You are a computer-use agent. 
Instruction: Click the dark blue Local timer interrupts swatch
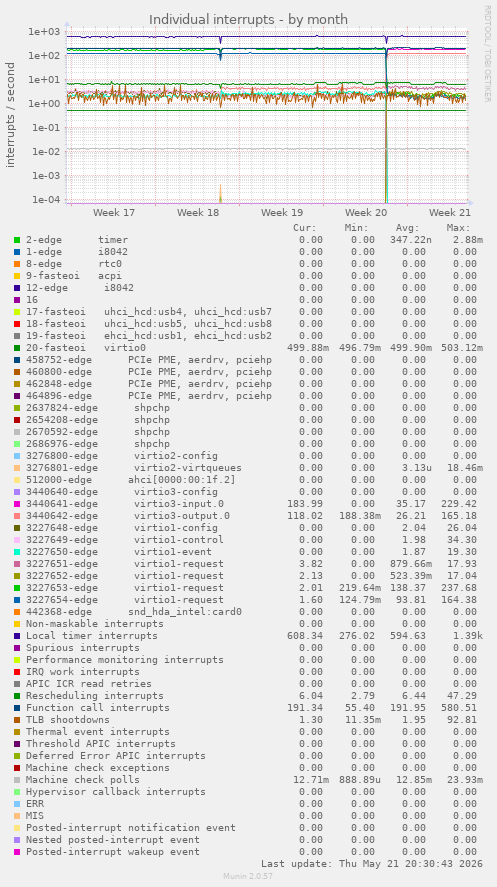tap(17, 636)
